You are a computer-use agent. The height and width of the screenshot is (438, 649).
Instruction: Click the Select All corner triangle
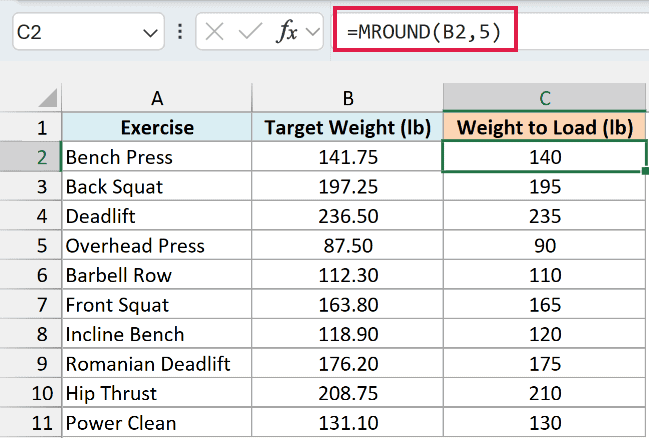[x=48, y=99]
